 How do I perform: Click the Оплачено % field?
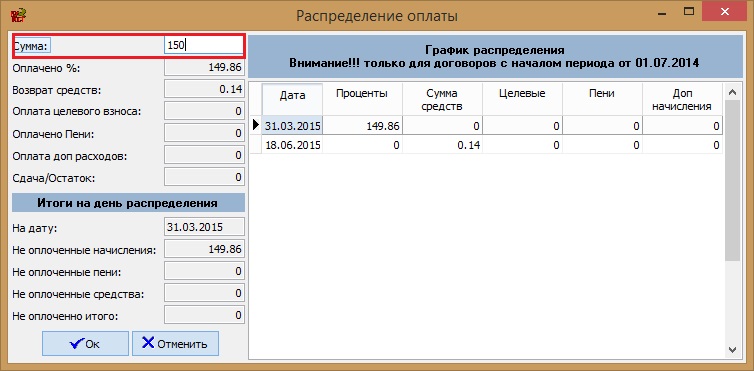[x=204, y=68]
